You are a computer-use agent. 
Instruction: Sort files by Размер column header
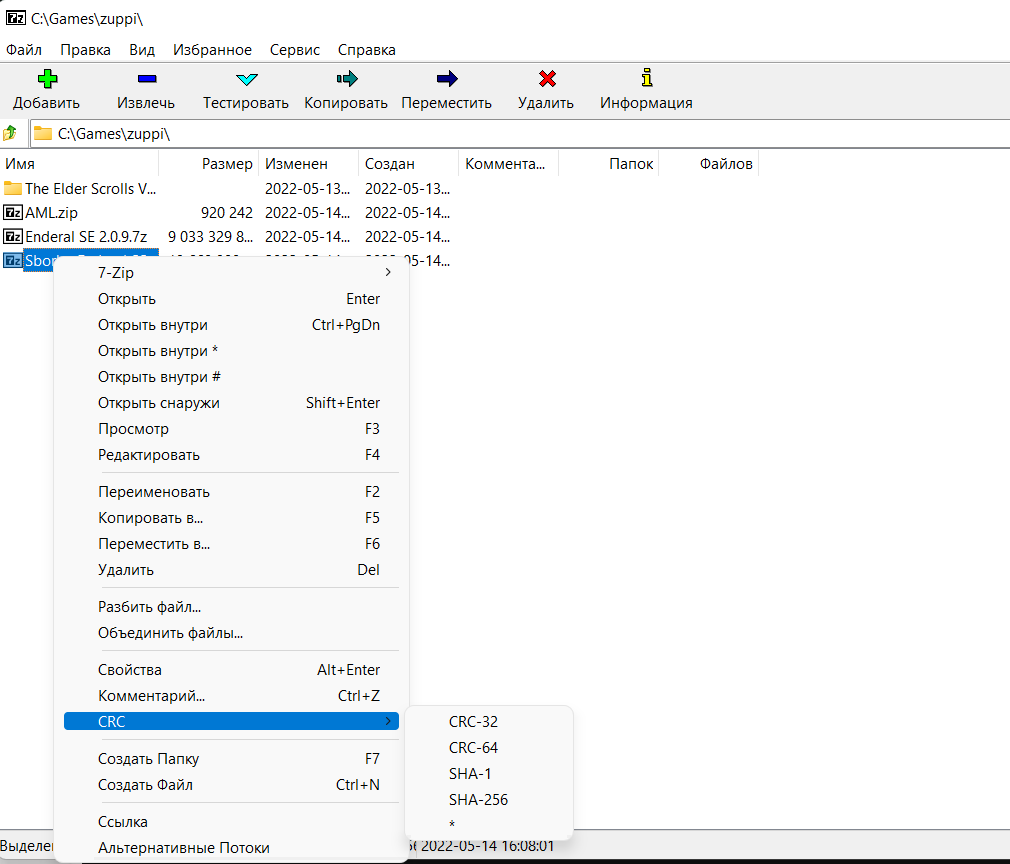point(227,164)
